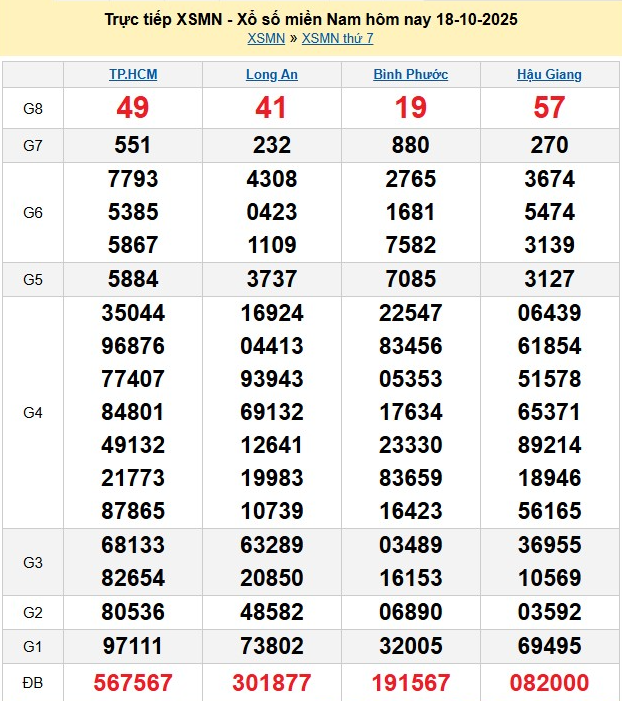
Task: Click the page title for 18-10-2025
Action: (311, 19)
